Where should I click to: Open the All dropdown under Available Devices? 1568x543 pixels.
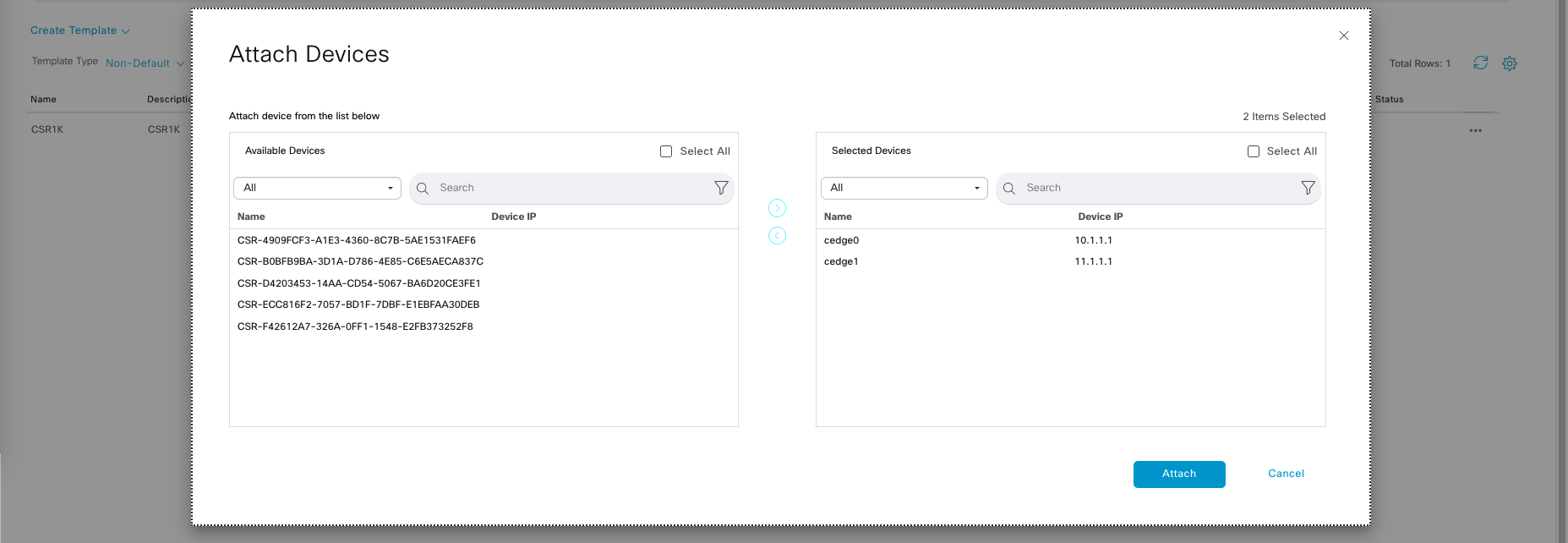[x=317, y=188]
